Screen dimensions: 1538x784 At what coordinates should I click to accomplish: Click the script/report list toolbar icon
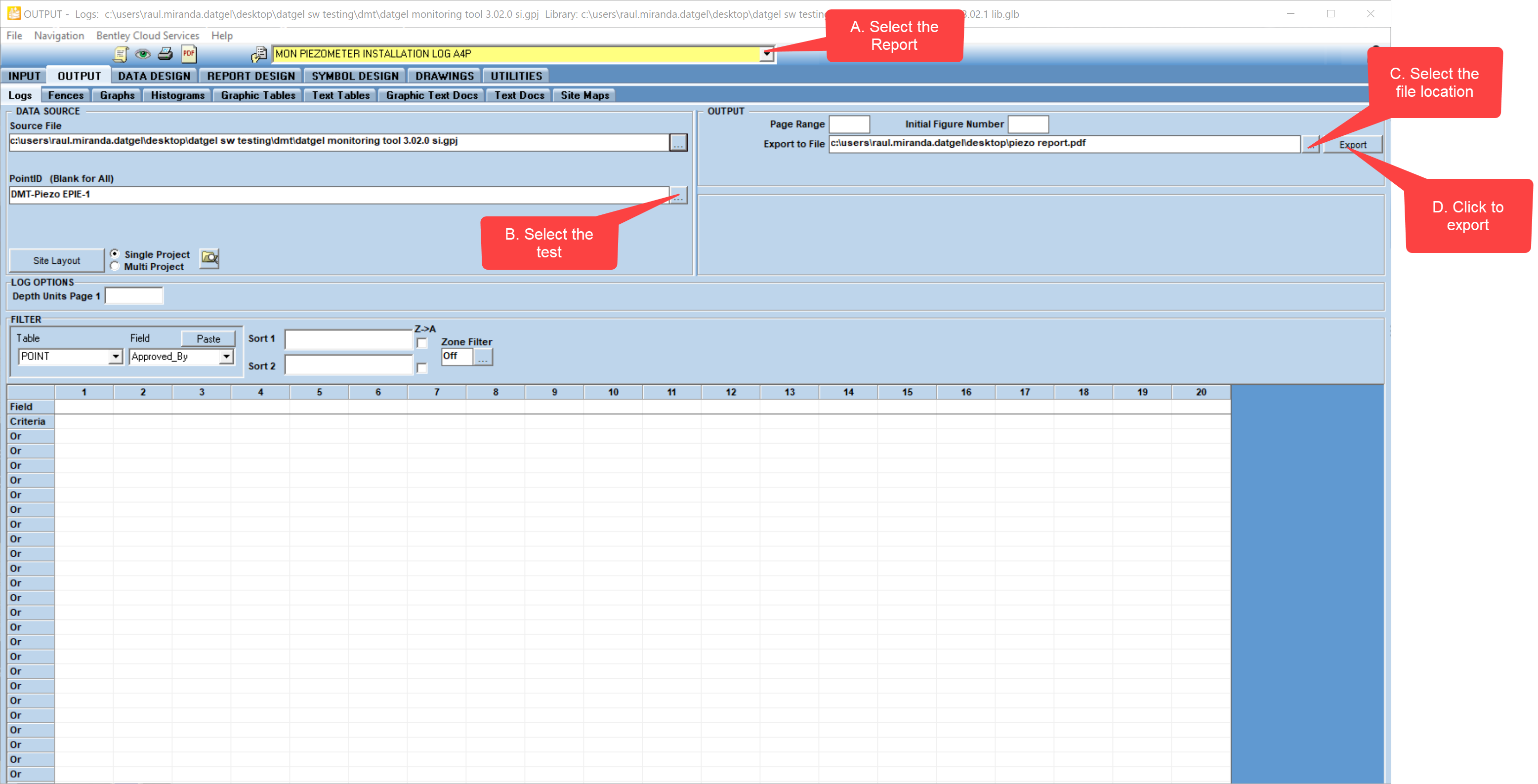121,54
